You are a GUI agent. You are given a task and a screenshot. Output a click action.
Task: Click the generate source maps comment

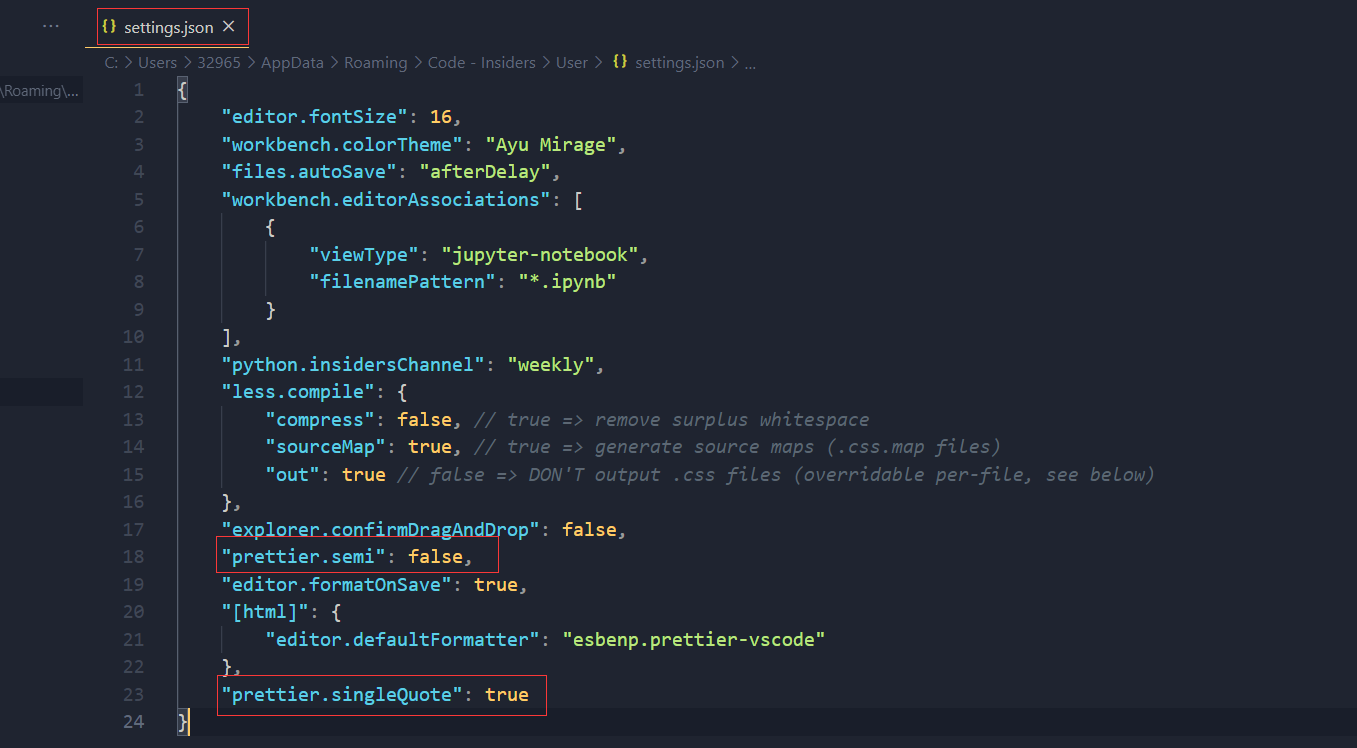pyautogui.click(x=738, y=447)
